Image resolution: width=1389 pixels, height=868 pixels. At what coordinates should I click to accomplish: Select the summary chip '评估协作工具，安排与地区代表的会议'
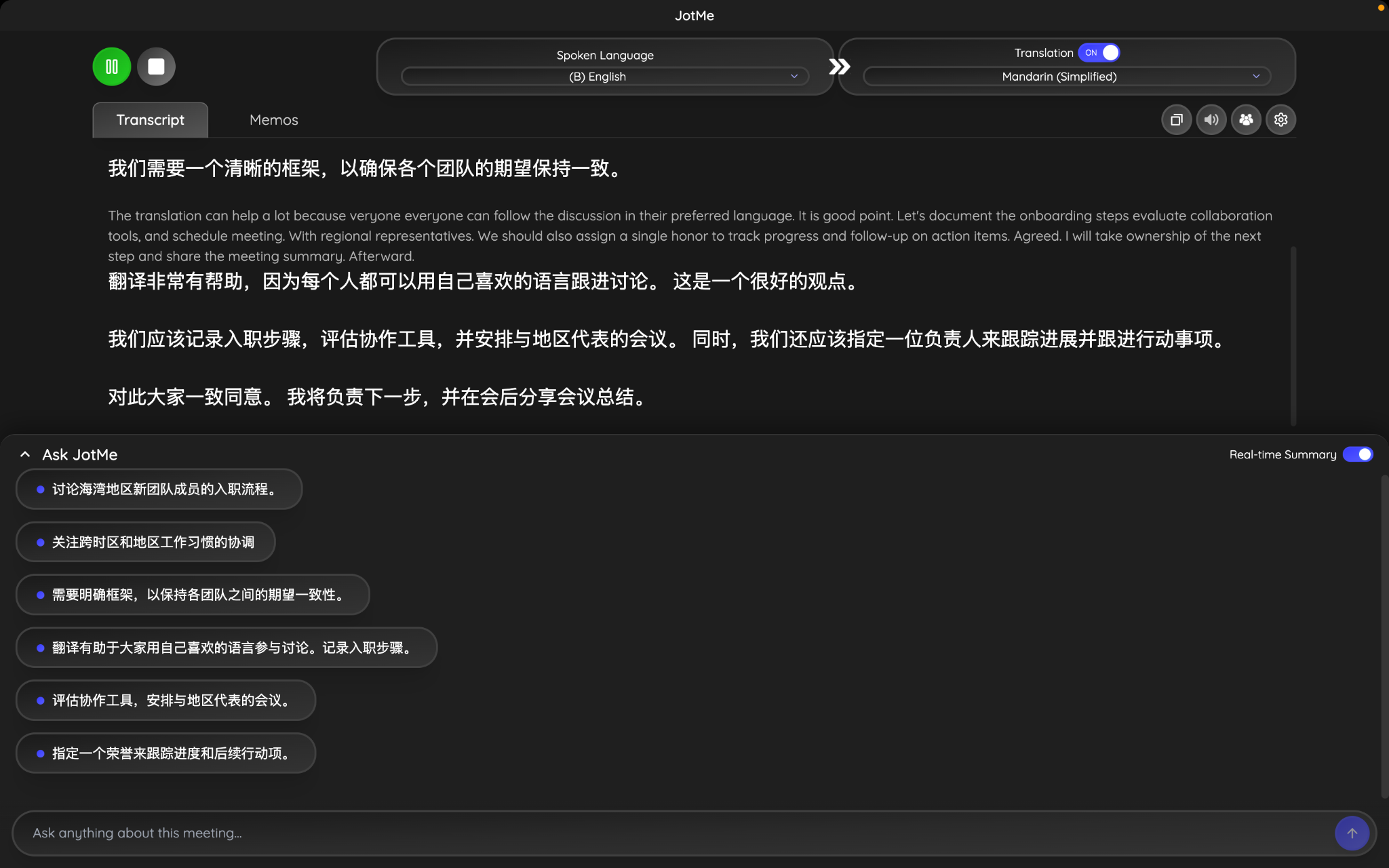tap(165, 701)
